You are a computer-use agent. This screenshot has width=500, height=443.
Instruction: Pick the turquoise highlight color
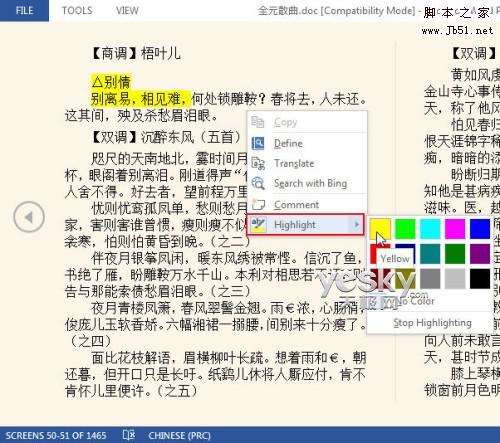[430, 229]
